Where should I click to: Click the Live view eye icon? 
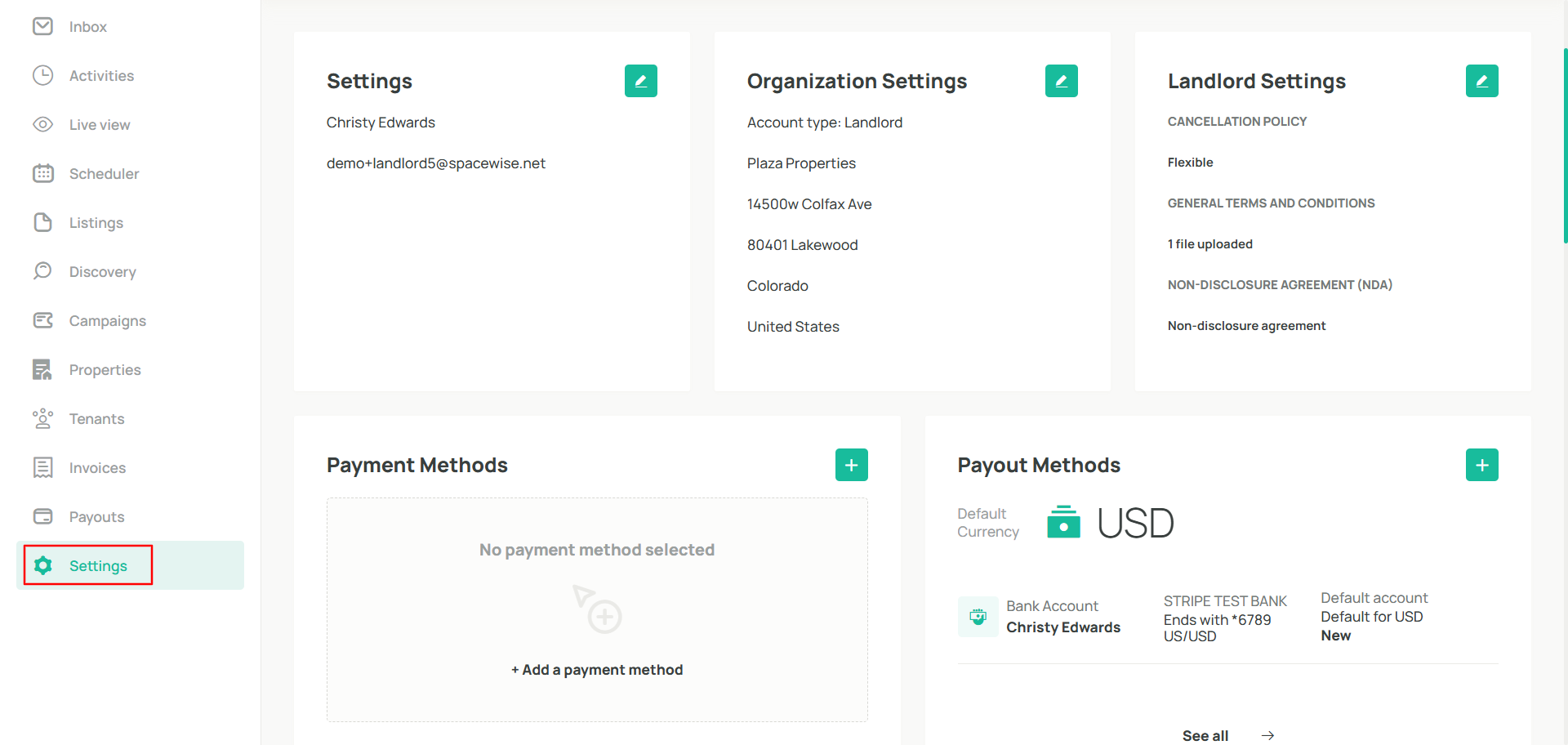pos(42,124)
